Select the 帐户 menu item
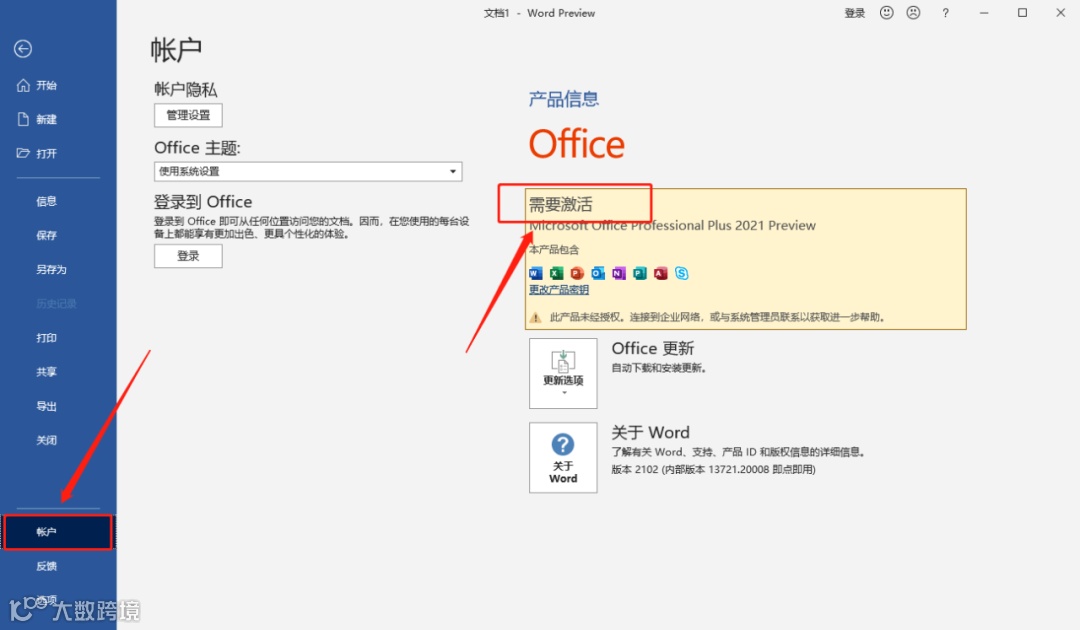The image size is (1080, 630). click(58, 532)
